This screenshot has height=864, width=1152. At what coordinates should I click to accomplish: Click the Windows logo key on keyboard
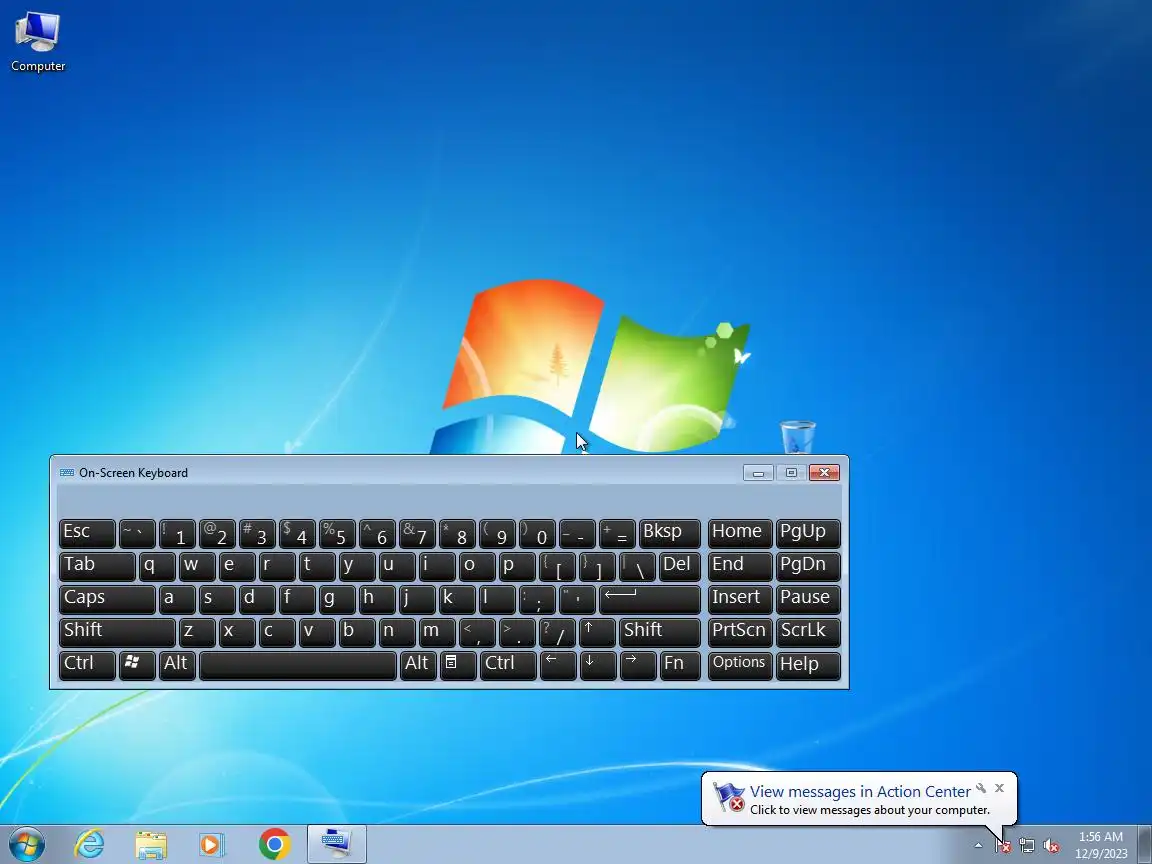pos(137,665)
